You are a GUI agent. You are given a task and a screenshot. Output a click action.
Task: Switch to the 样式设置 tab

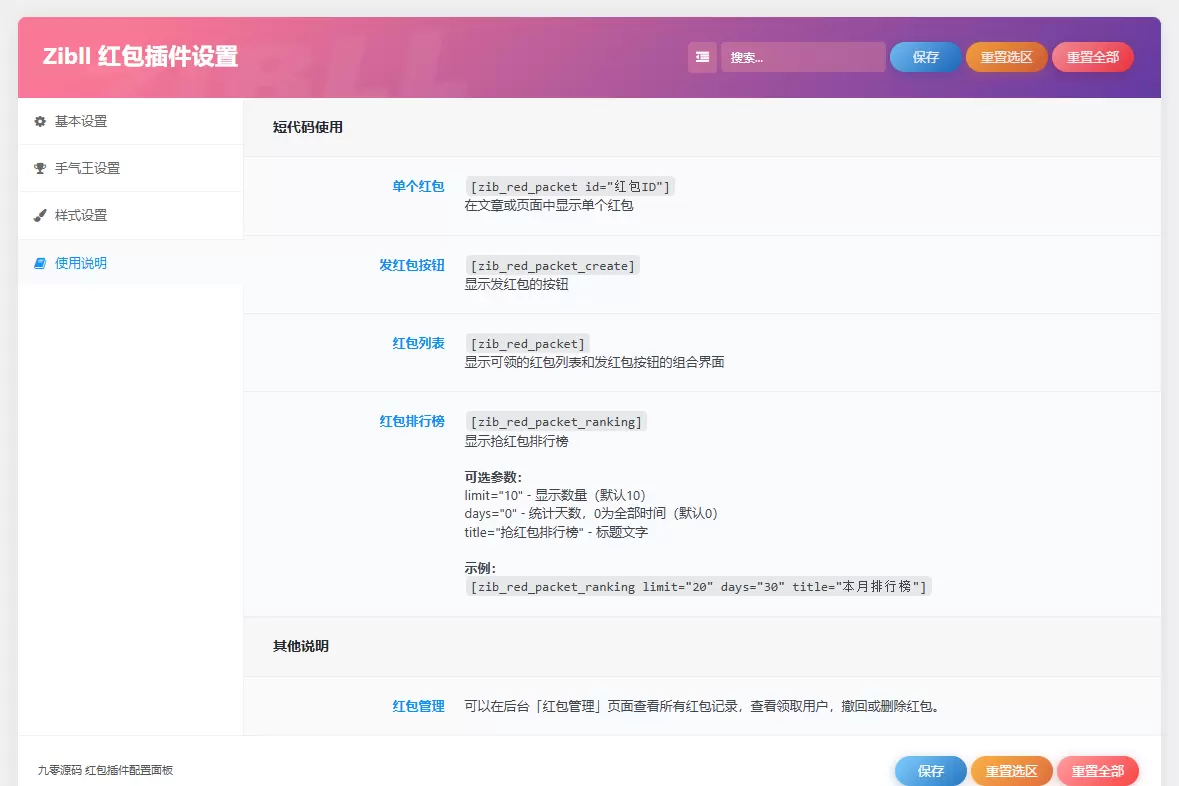130,215
